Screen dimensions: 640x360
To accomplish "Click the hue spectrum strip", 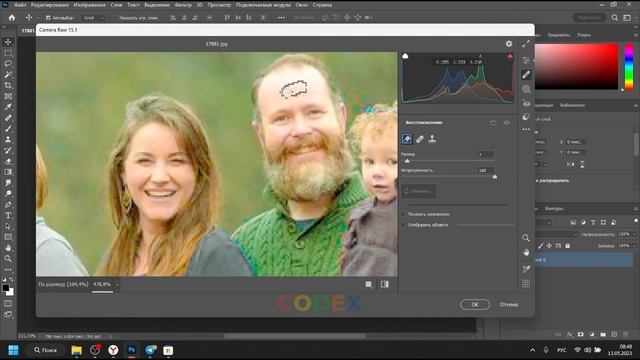I will (629, 67).
